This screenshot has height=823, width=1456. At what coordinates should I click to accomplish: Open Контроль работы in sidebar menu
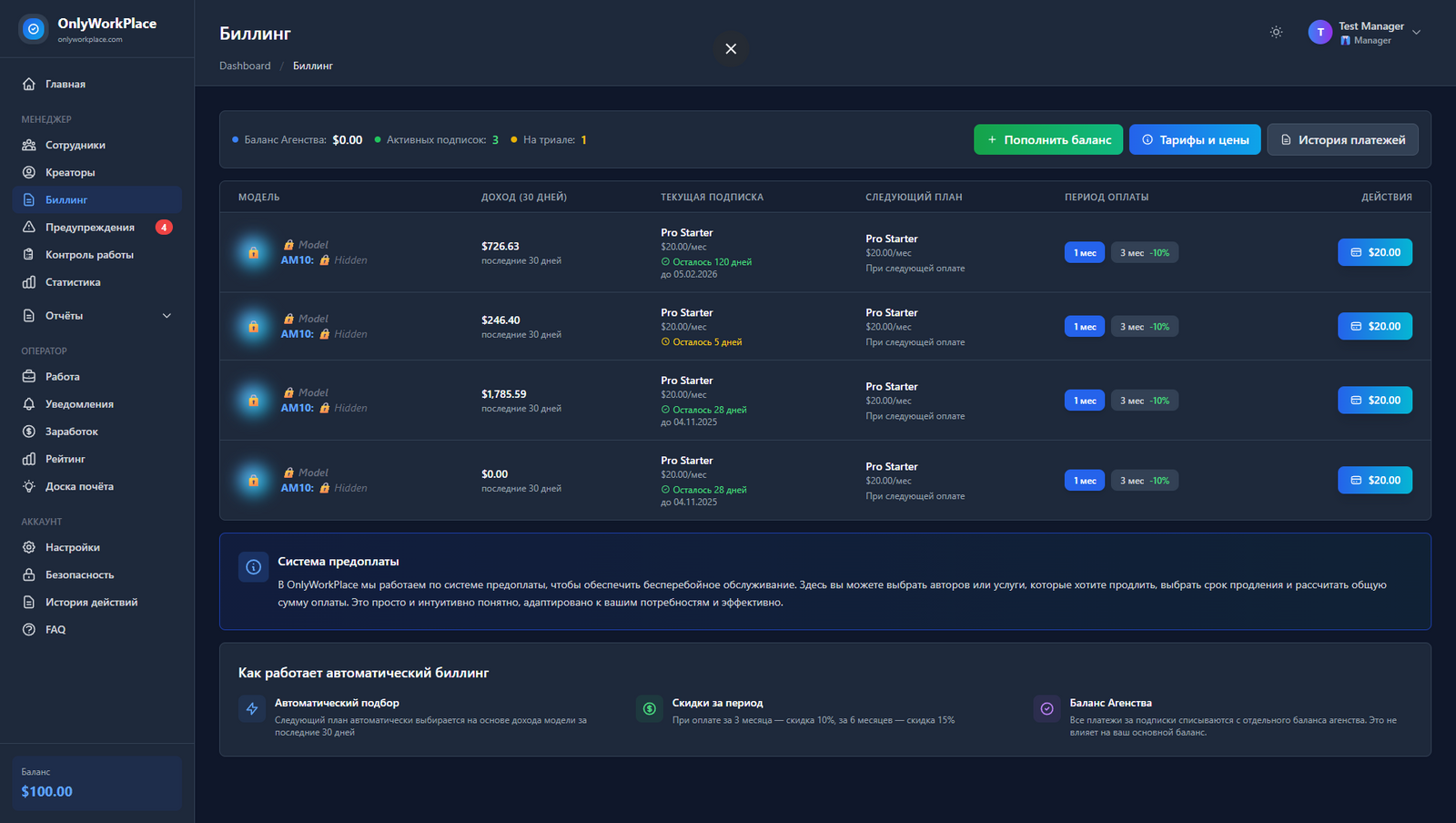tap(89, 255)
